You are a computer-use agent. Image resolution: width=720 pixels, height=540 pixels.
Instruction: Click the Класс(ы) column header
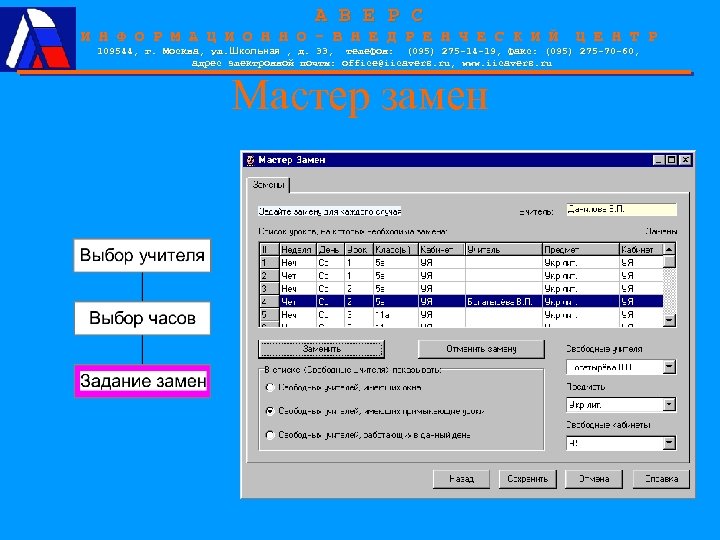pos(395,249)
